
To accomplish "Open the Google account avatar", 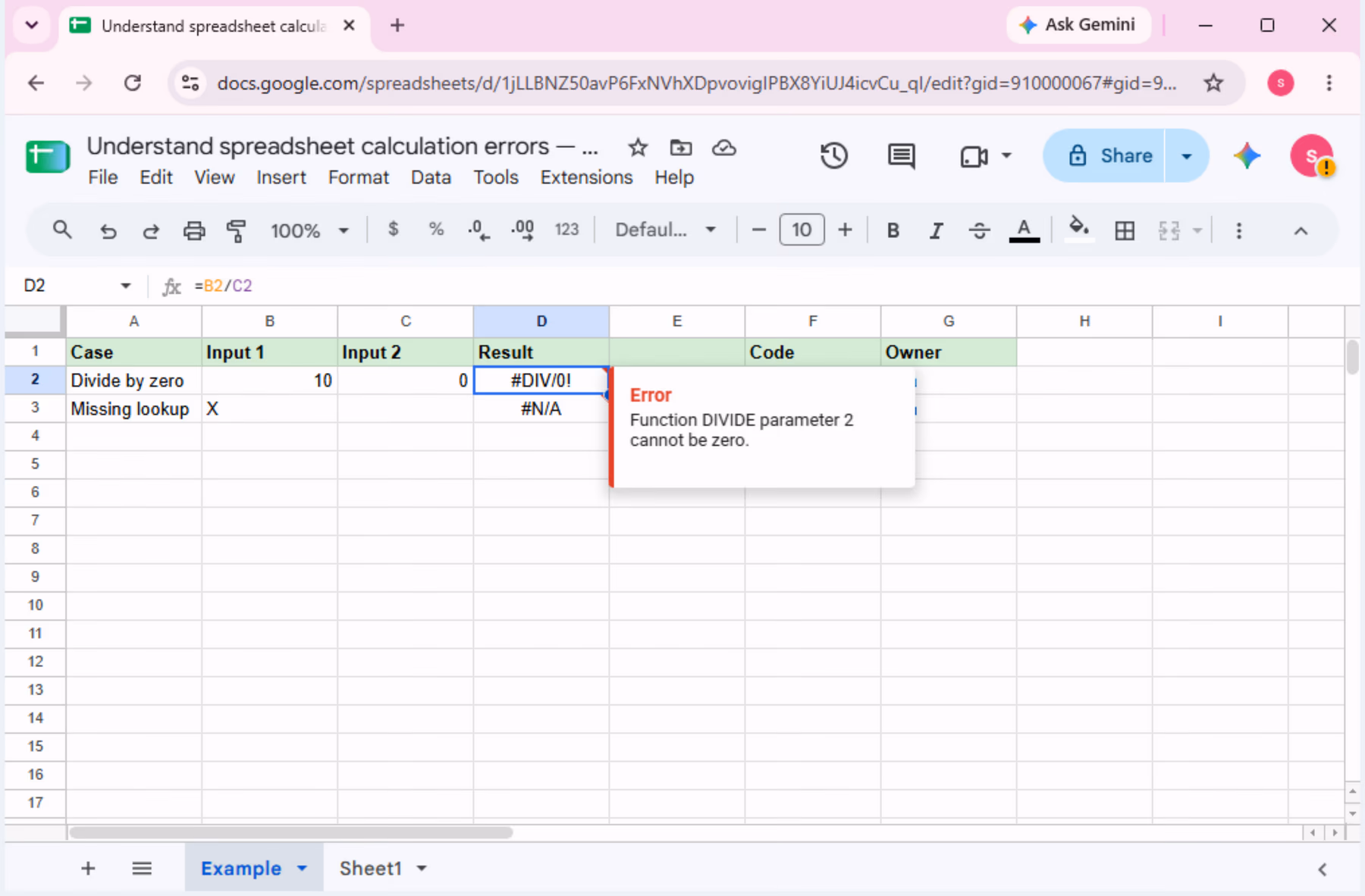I will (1312, 156).
